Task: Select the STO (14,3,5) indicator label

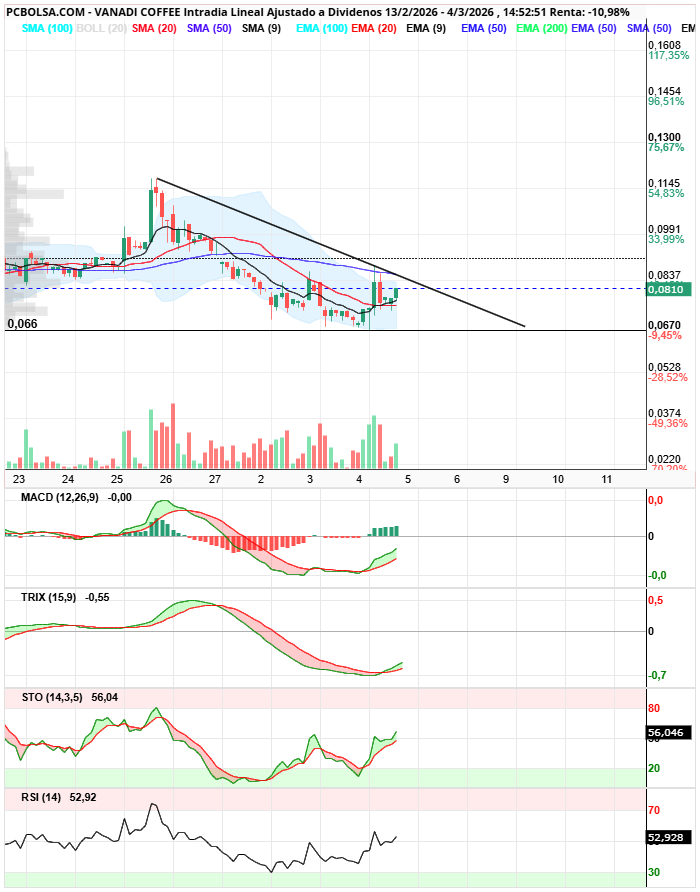Action: (x=51, y=697)
